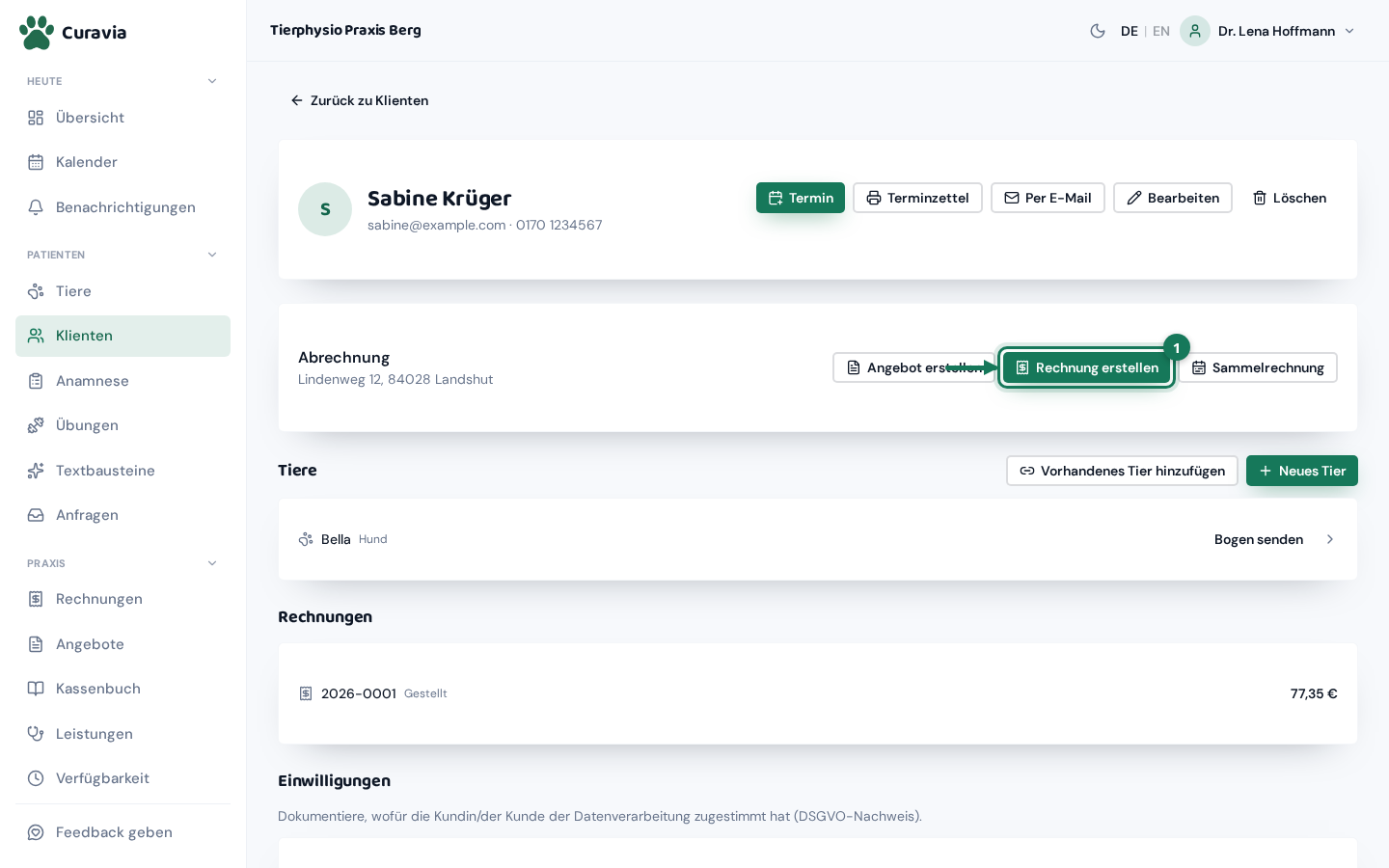Viewport: 1389px width, 868px height.
Task: Open Benachrichtigungen bell item
Action: point(123,207)
